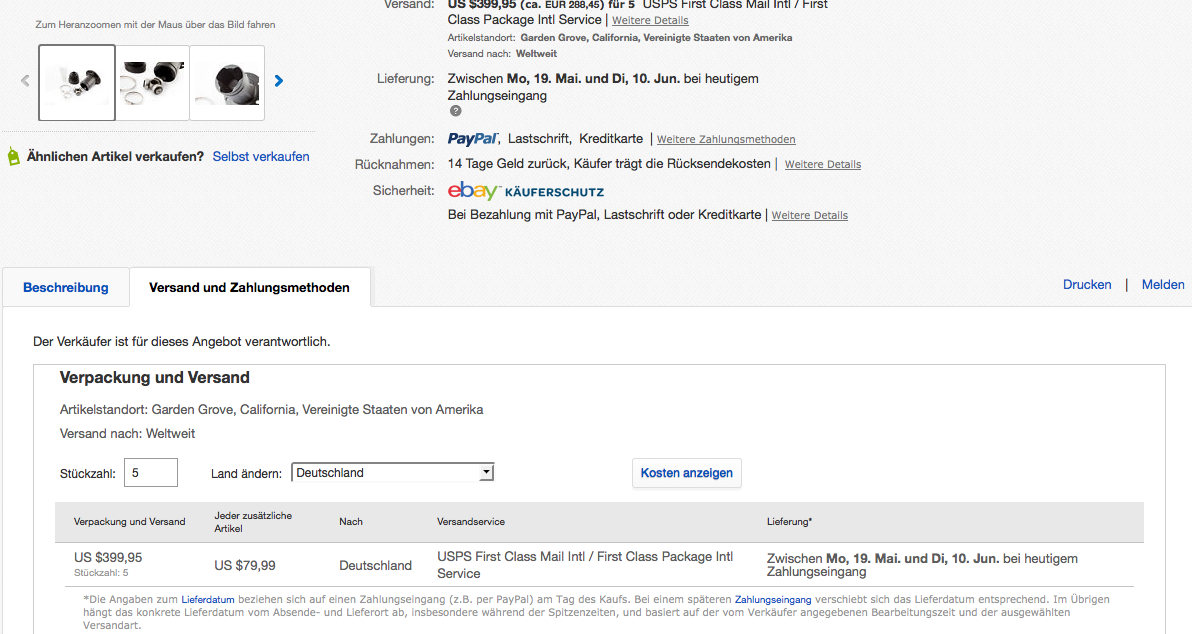The height and width of the screenshot is (634, 1192).
Task: Click the green price tag icon
Action: (13, 157)
